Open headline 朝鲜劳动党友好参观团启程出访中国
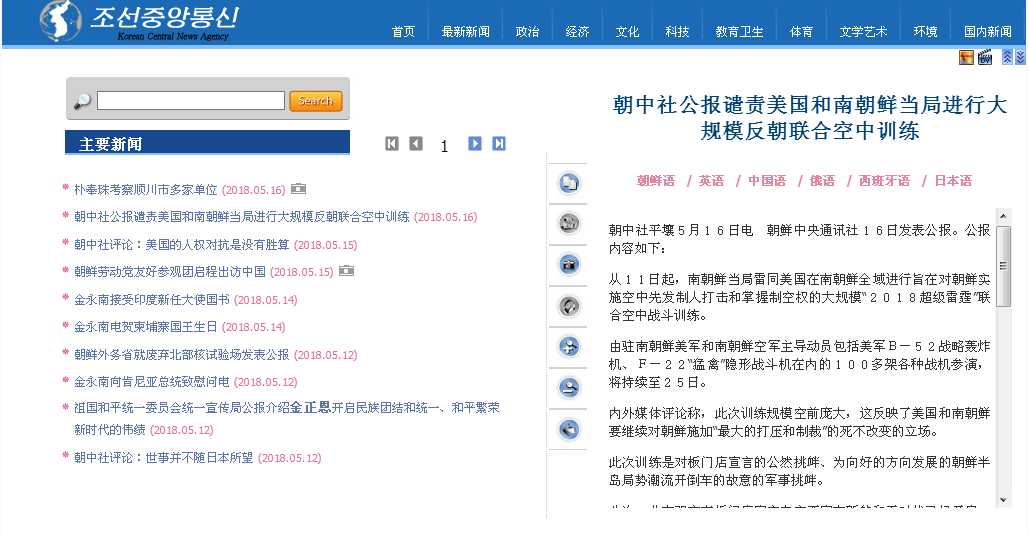Viewport: 1028px width, 533px height. tap(170, 271)
